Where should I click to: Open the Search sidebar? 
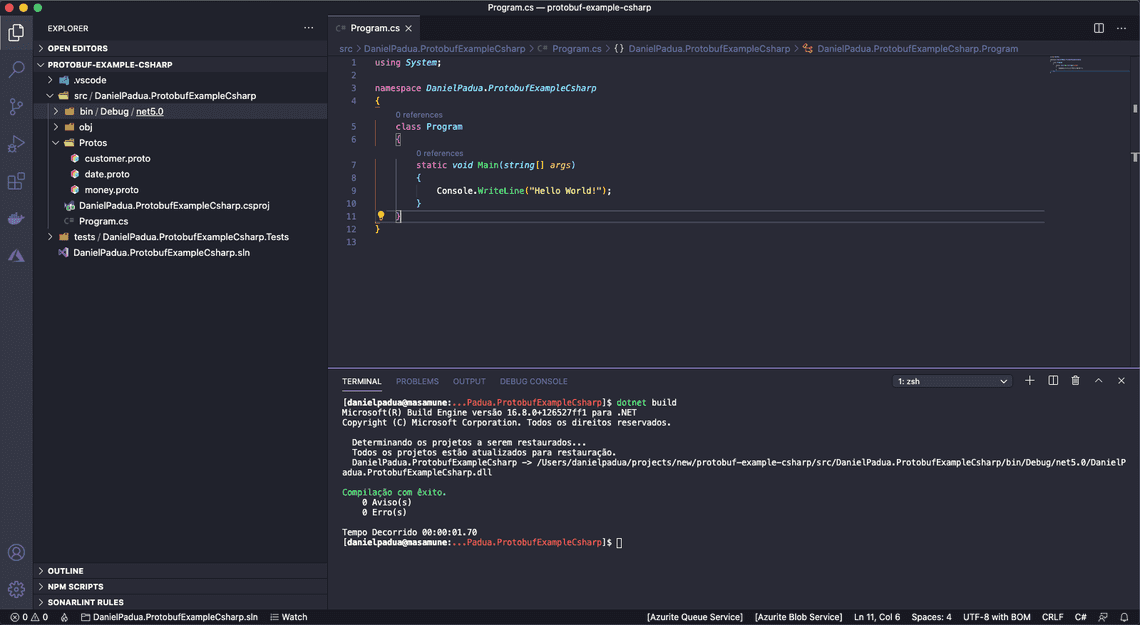(16, 69)
